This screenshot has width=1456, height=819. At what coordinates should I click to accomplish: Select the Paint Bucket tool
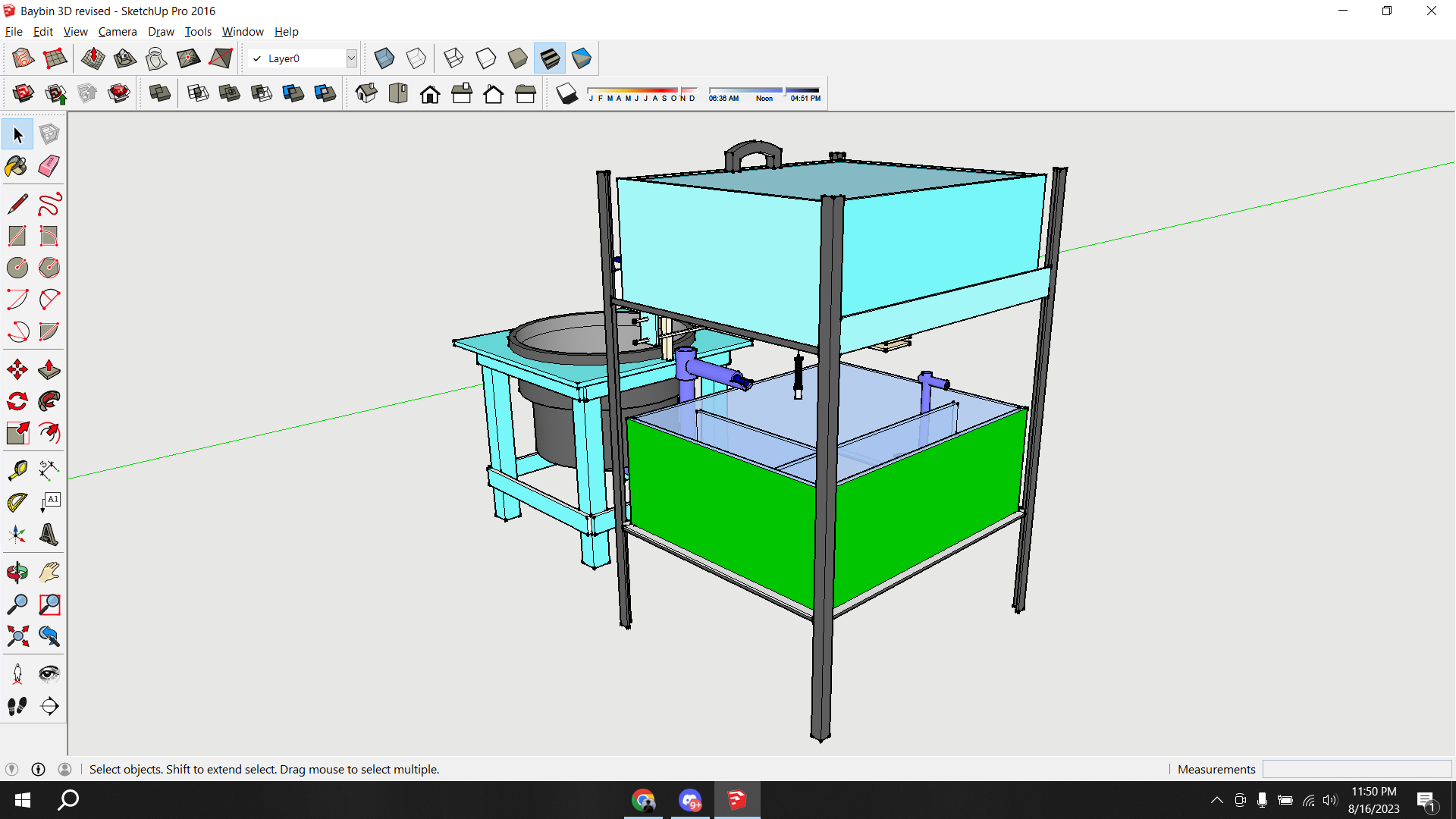pos(17,166)
